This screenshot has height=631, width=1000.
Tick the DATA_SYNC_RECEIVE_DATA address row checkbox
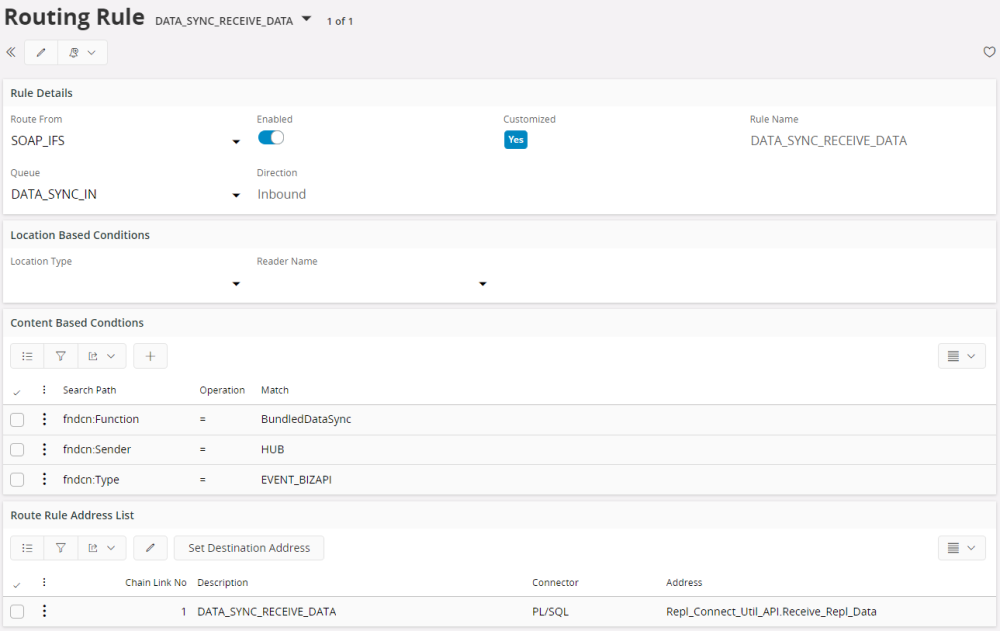[17, 612]
